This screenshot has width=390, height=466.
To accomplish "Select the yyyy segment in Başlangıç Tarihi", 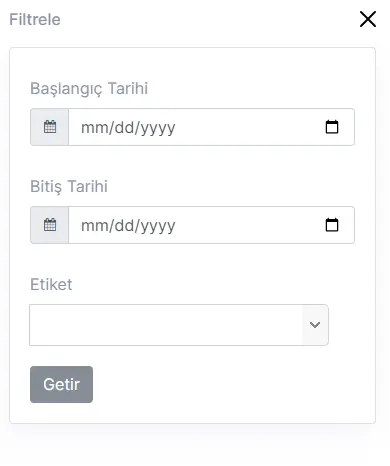I will click(157, 128).
